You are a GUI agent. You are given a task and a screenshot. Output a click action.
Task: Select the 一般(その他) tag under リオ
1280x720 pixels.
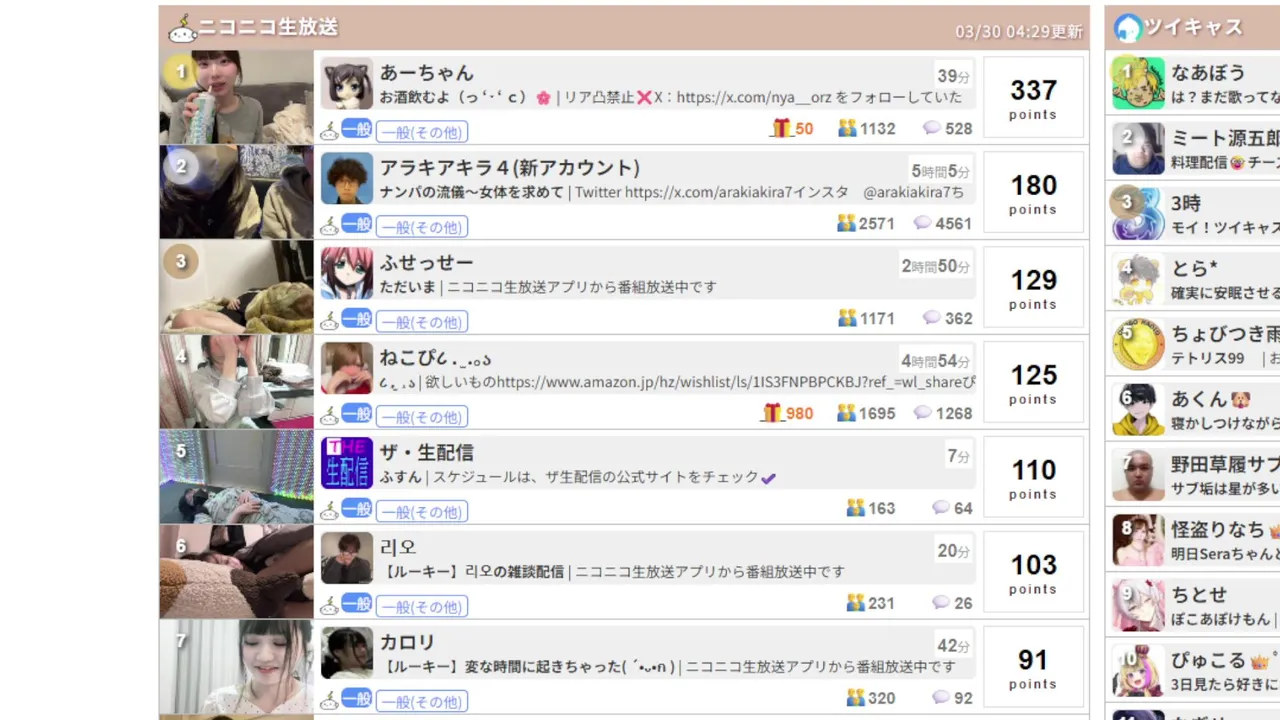coord(422,606)
